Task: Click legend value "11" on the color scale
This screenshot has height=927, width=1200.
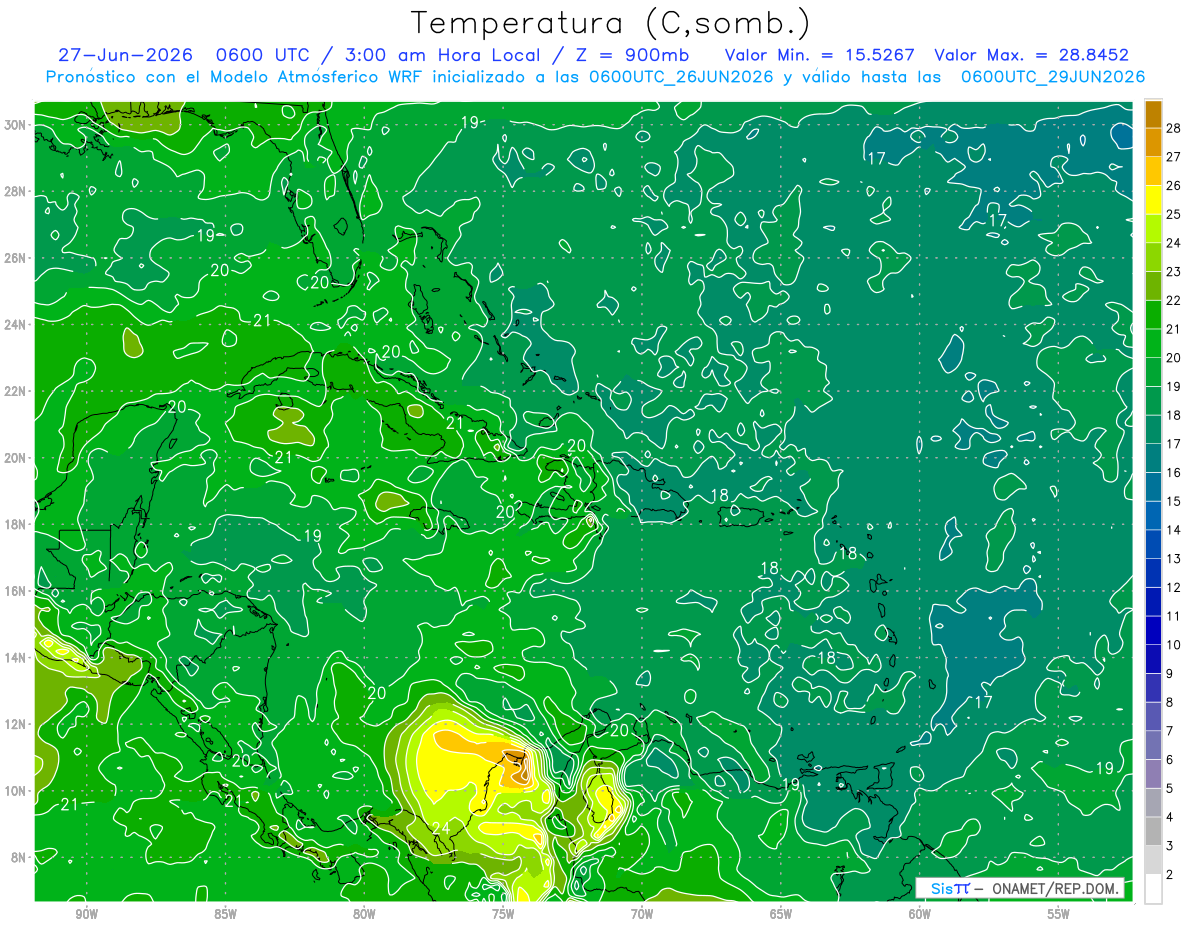Action: (1173, 616)
